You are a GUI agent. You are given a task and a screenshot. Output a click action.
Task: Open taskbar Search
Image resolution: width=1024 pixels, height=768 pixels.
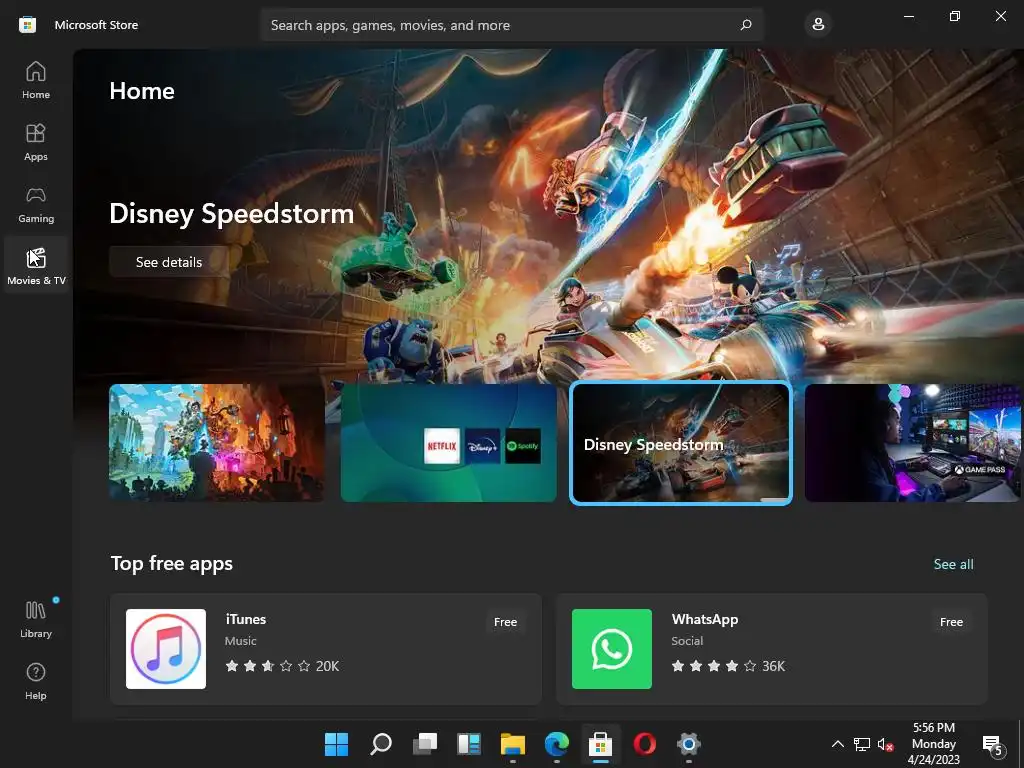(381, 744)
